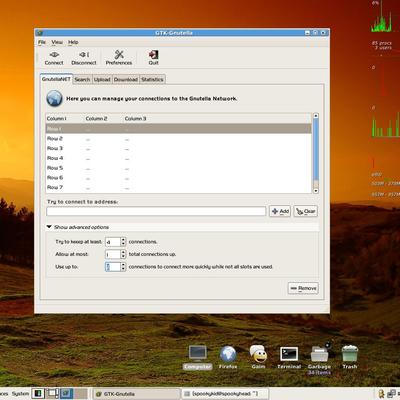Image resolution: width=400 pixels, height=400 pixels.
Task: Switch to the Statistics tab
Action: click(152, 79)
